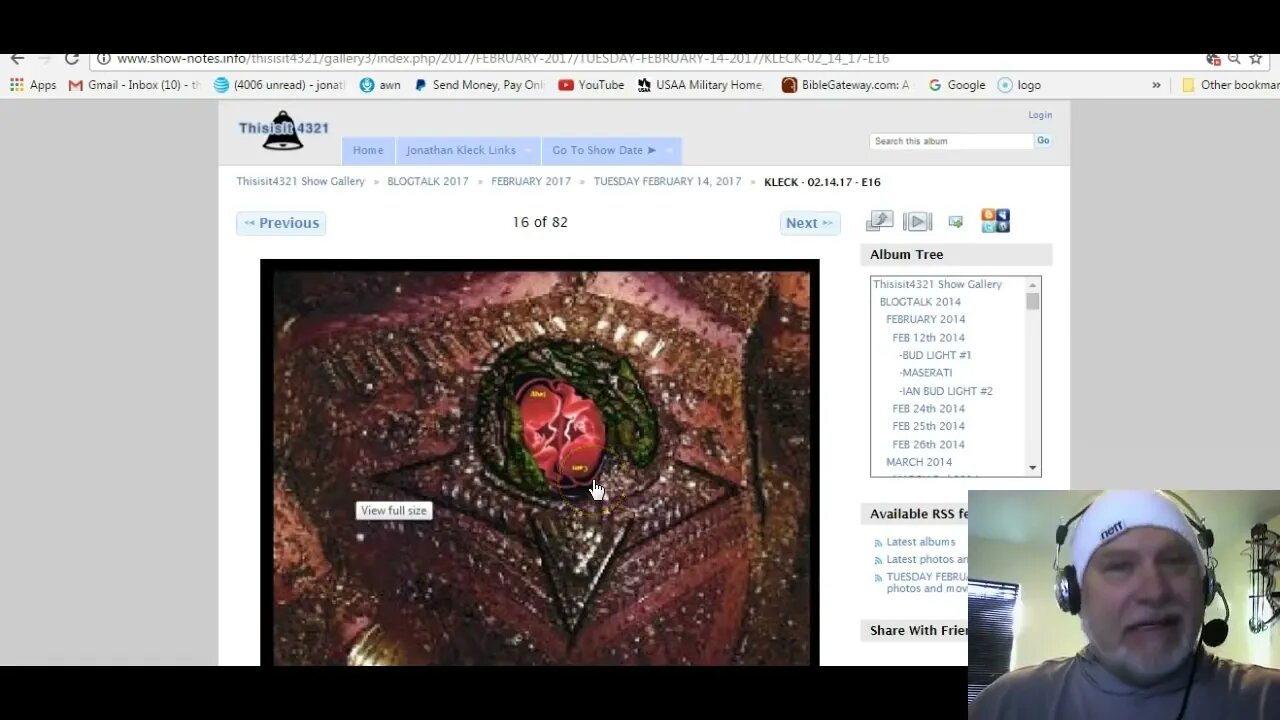Open the photo in the gallery viewer

(540, 463)
